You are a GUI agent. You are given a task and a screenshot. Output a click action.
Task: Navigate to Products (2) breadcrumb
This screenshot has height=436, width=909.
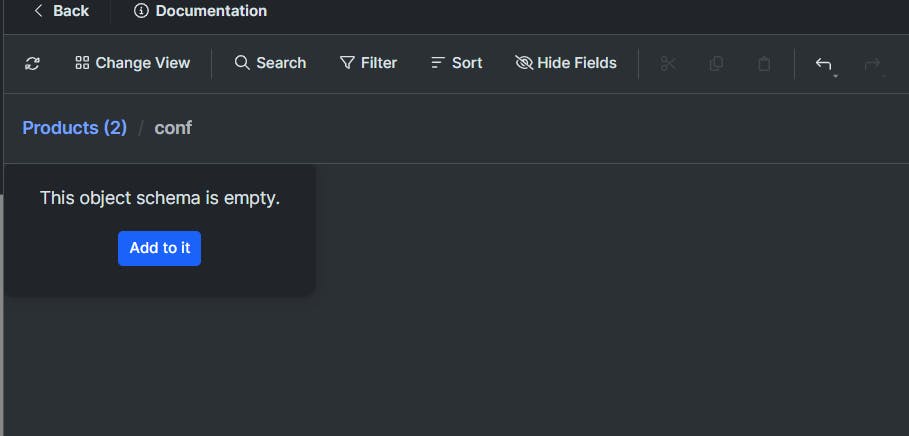click(x=75, y=128)
